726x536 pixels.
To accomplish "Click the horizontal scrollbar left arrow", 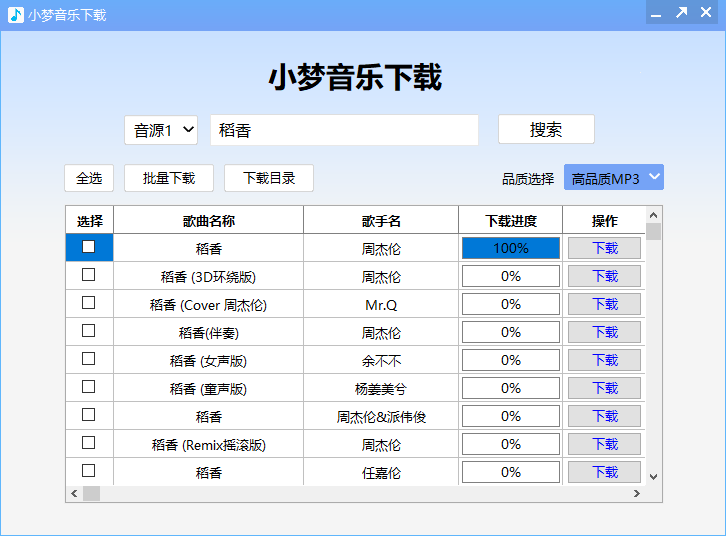I will [74, 494].
